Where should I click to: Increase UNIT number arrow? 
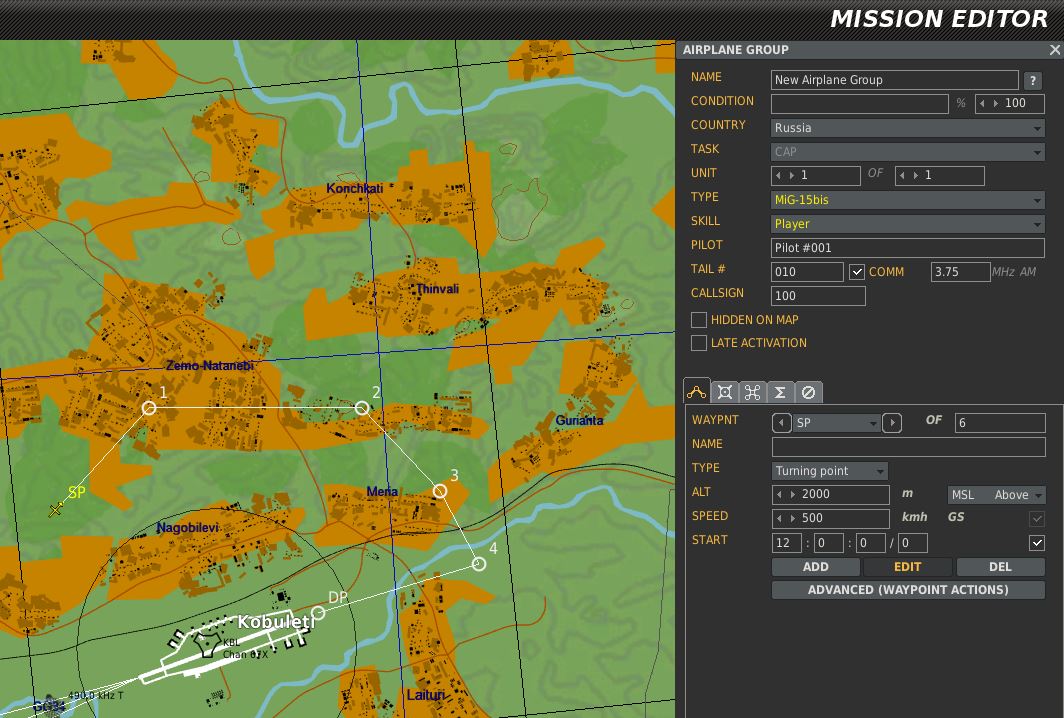(x=791, y=175)
